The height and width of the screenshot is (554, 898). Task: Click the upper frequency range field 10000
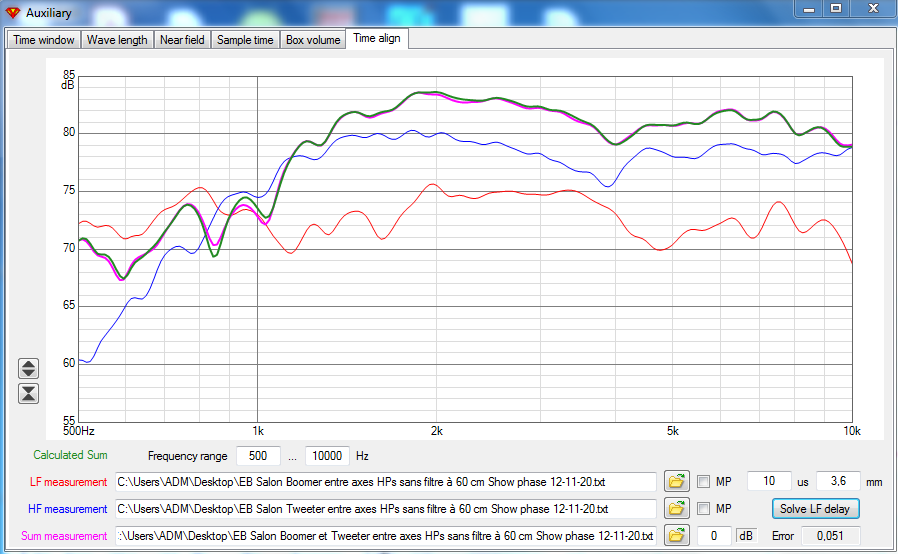click(327, 456)
